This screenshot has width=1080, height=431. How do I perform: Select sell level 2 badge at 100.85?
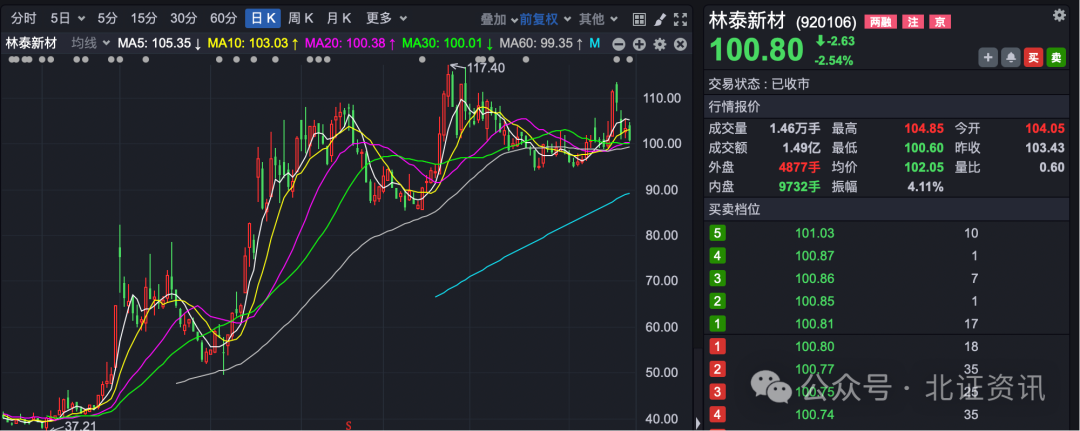(x=718, y=301)
